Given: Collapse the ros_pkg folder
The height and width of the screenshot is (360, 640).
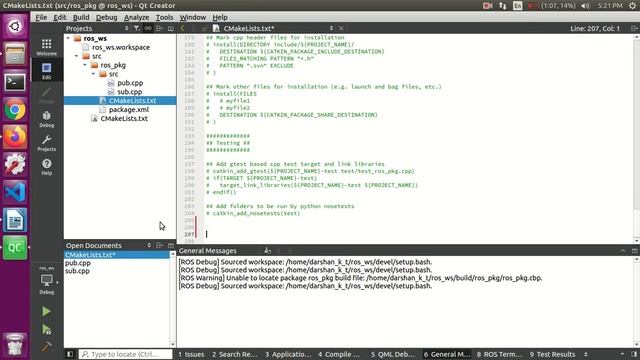Looking at the screenshot, I should pos(85,65).
